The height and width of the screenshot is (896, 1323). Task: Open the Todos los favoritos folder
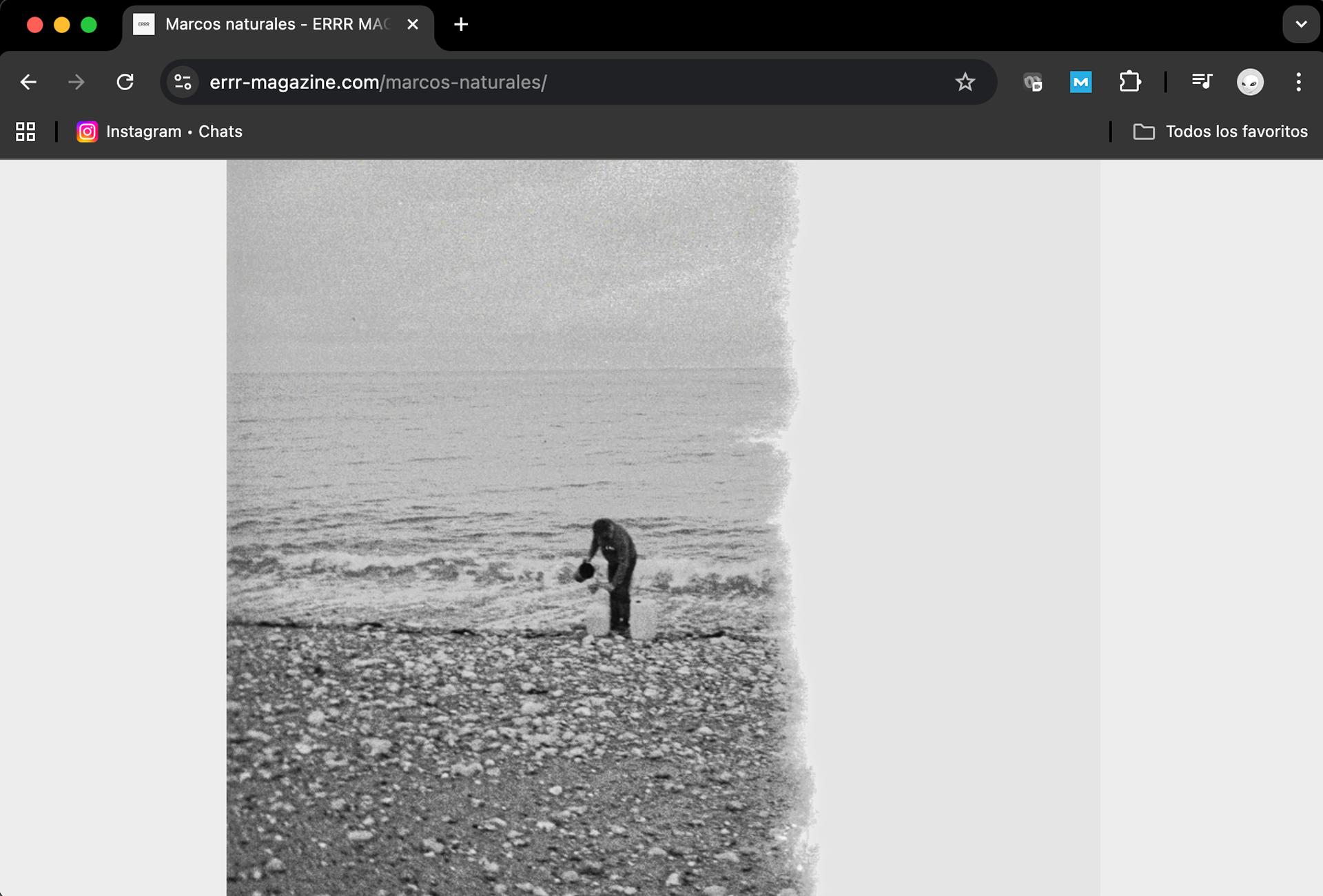coord(1220,132)
